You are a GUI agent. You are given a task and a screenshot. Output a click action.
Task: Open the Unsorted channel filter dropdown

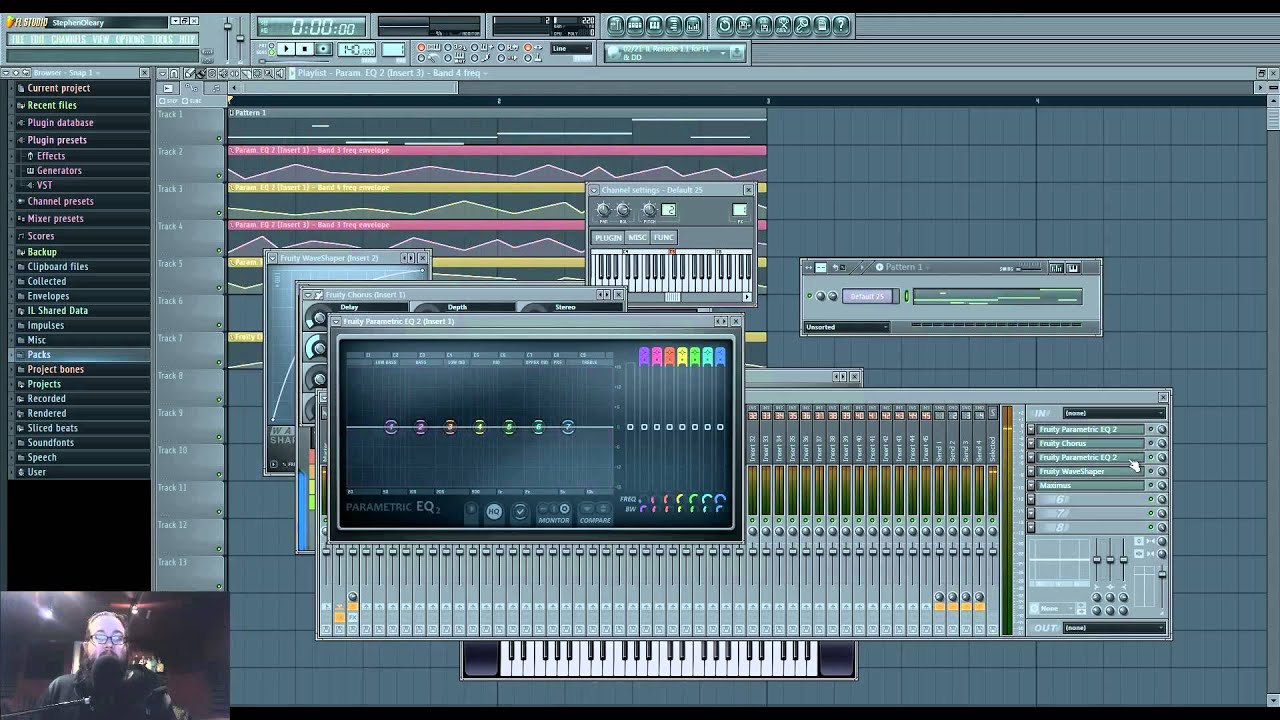[x=846, y=327]
